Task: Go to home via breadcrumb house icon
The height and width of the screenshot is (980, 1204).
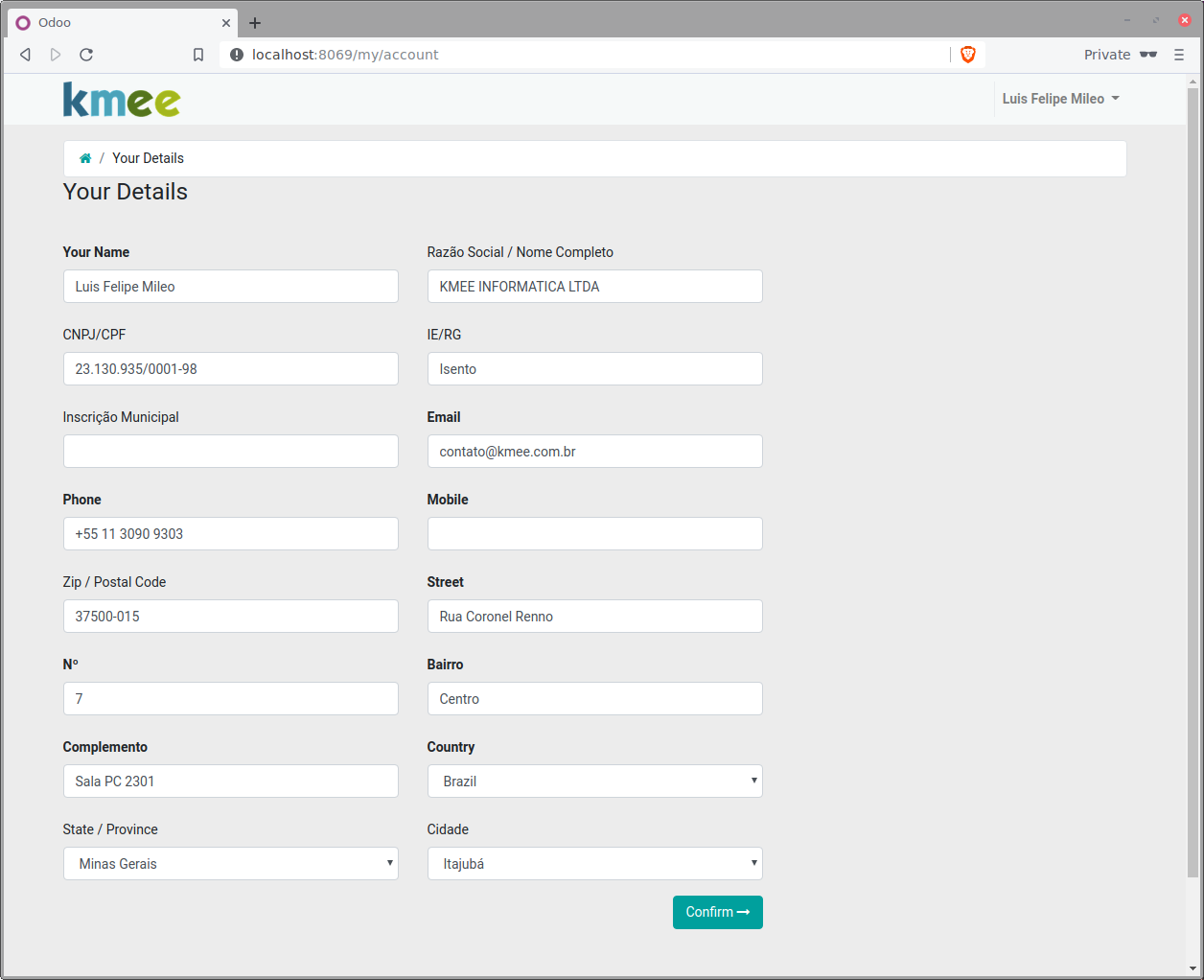Action: pyautogui.click(x=85, y=158)
